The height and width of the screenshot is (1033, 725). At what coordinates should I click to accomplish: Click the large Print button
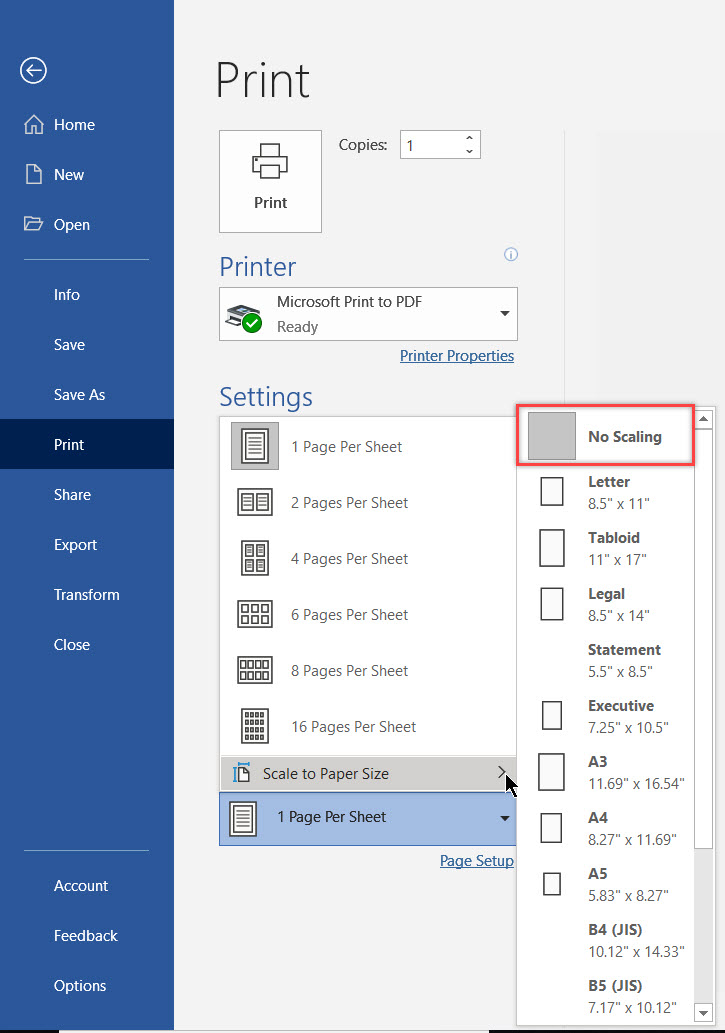(x=270, y=181)
